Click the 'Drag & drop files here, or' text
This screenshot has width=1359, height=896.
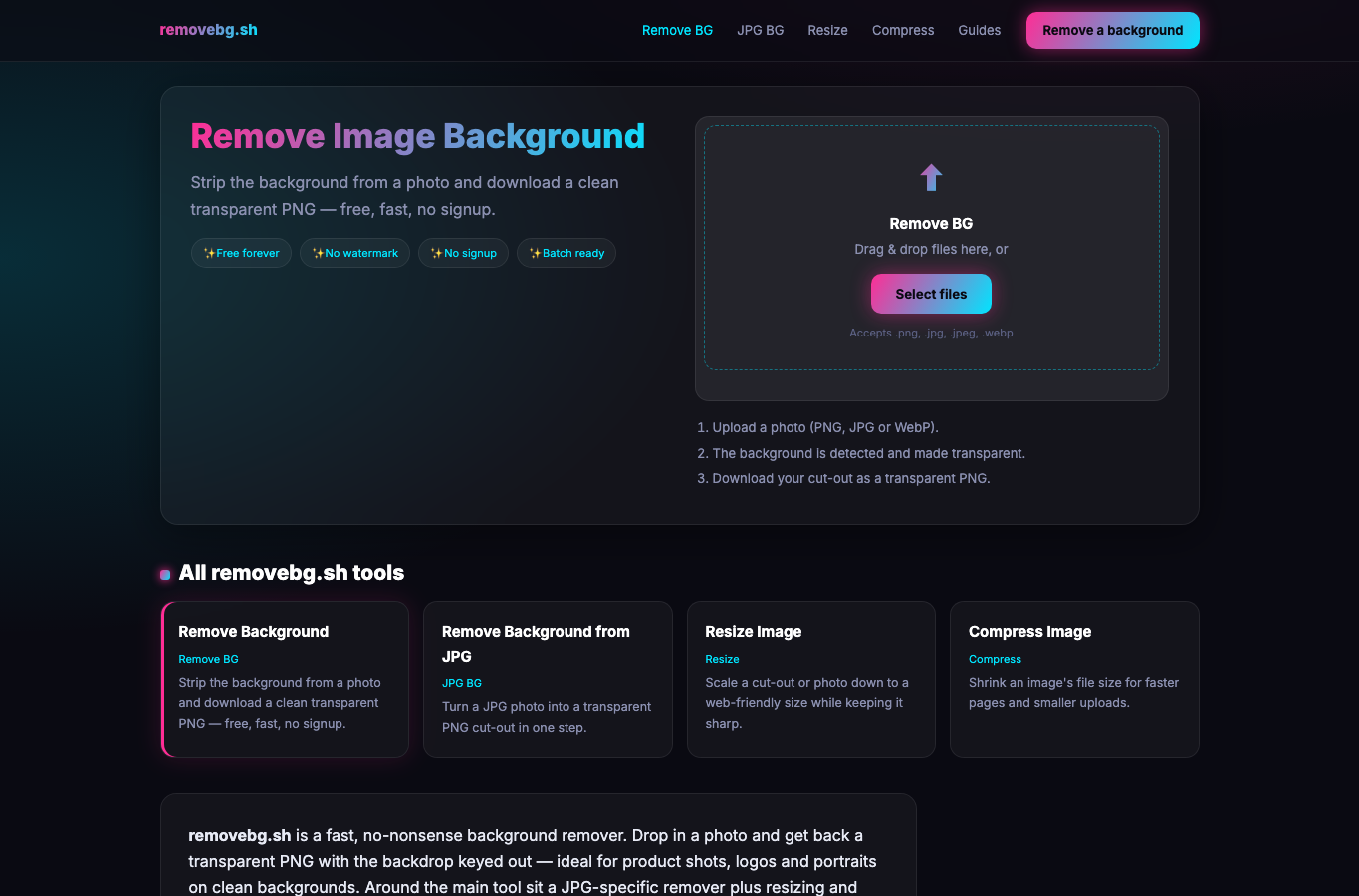[931, 249]
